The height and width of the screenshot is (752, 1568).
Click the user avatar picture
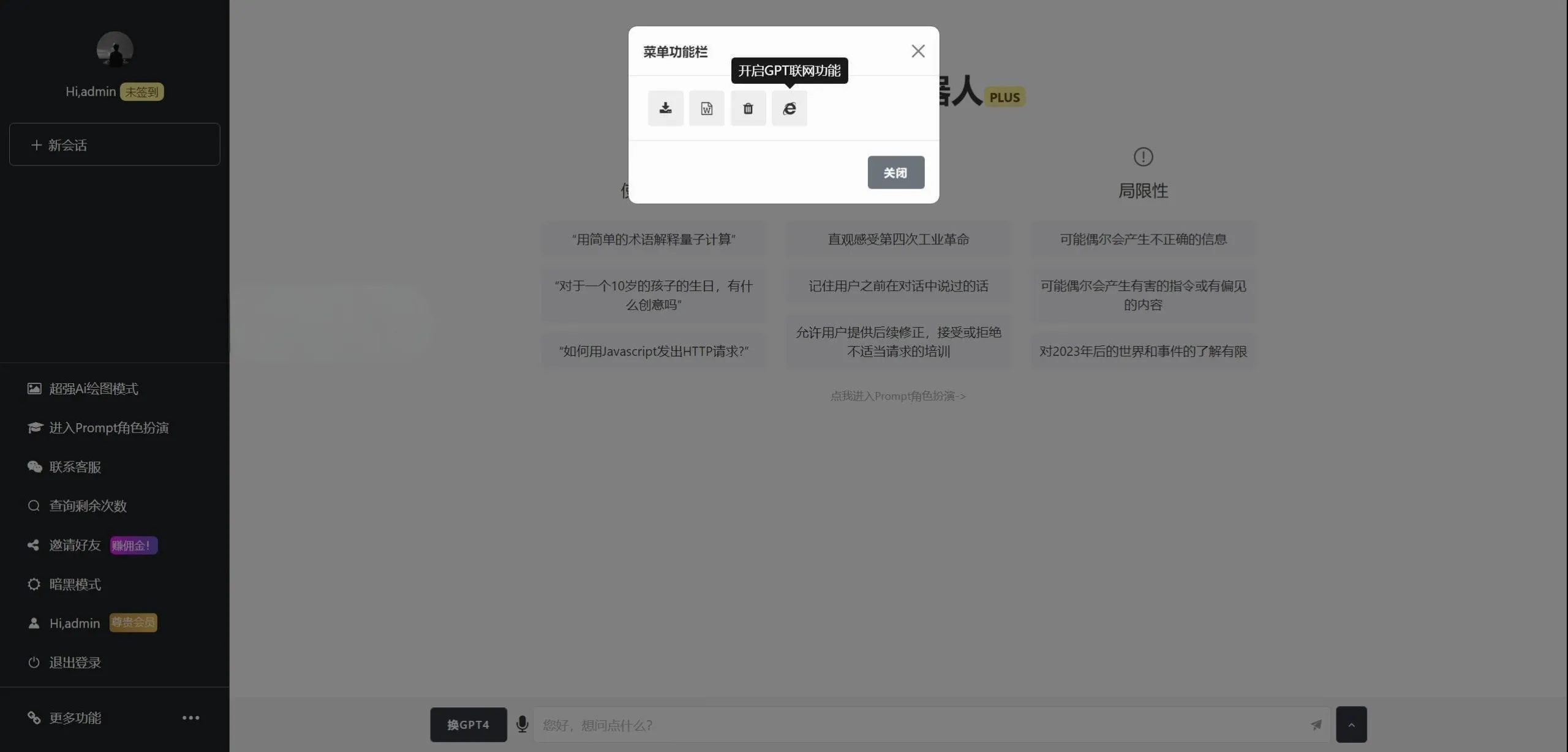pos(115,49)
